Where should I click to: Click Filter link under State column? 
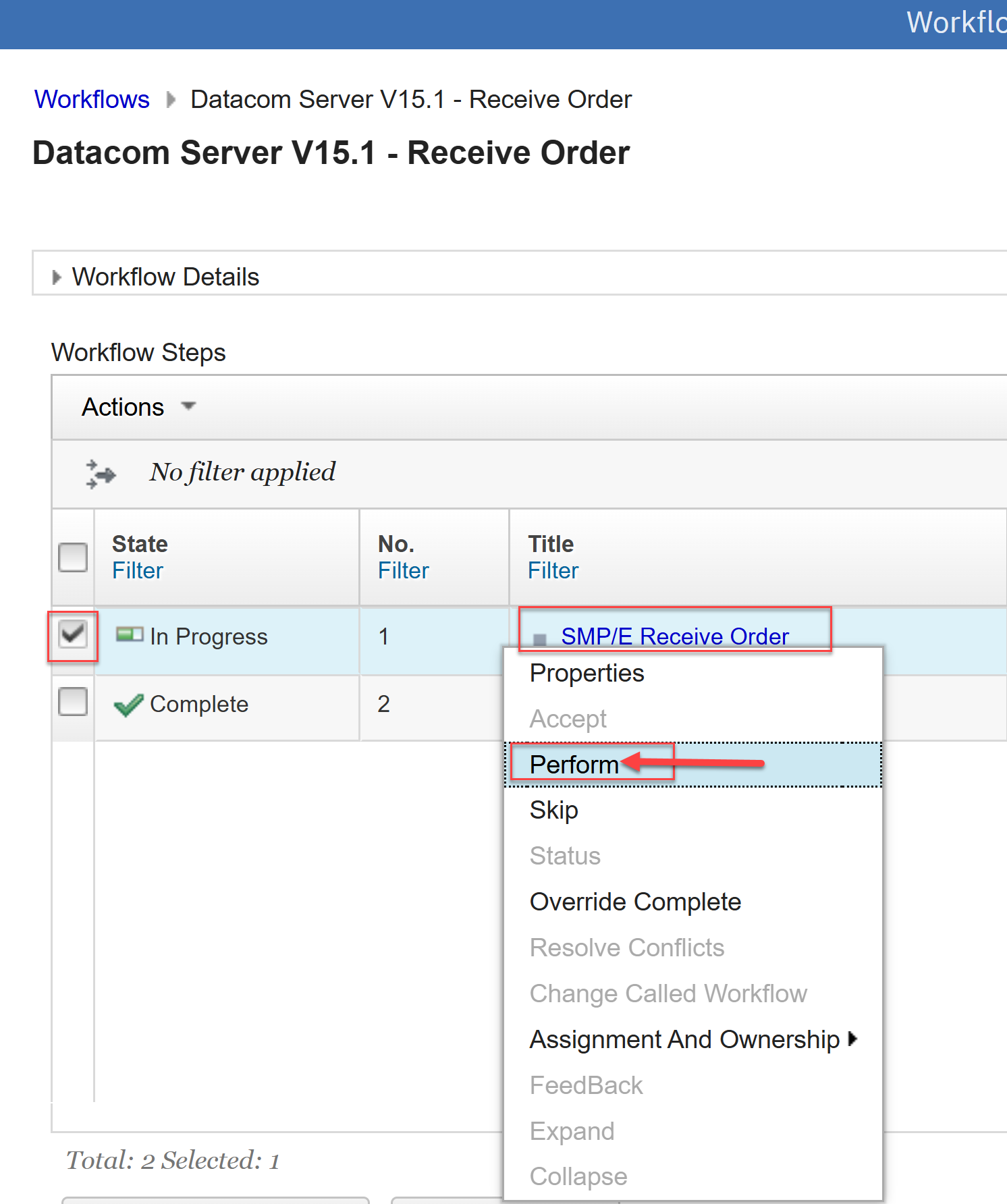(138, 571)
